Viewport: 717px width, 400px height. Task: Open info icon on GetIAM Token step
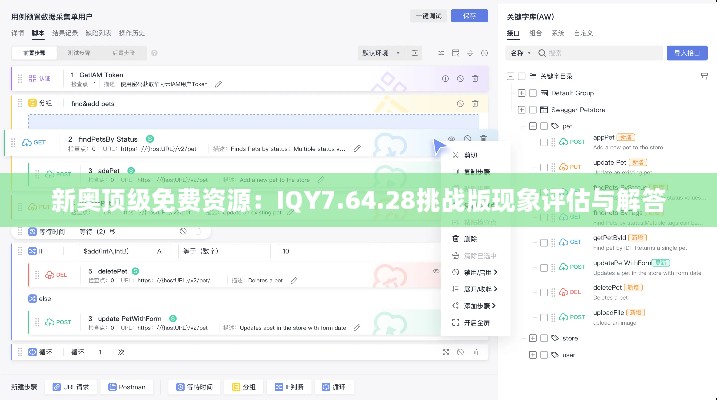point(445,79)
